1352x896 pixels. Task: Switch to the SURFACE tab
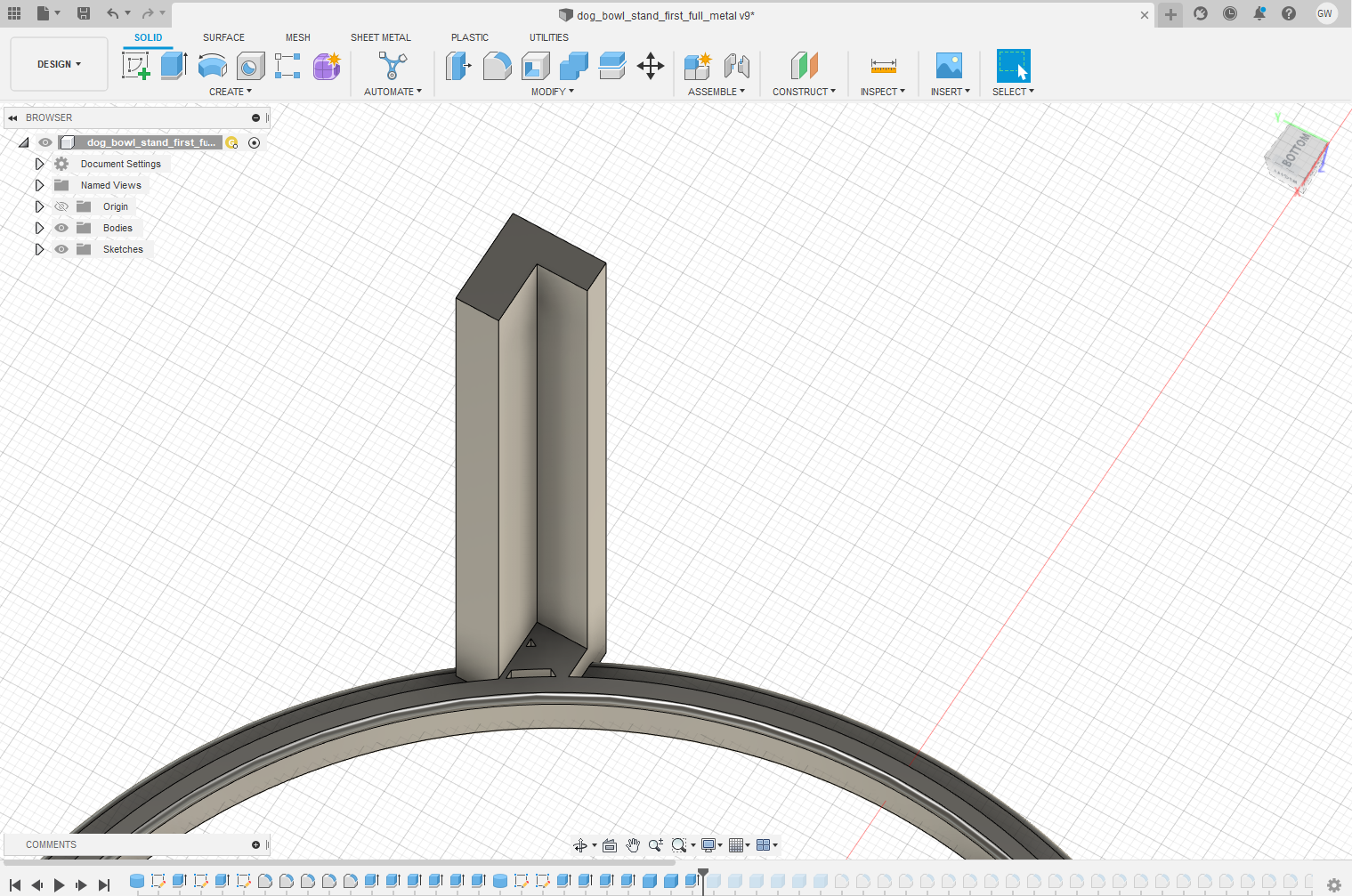pos(223,37)
